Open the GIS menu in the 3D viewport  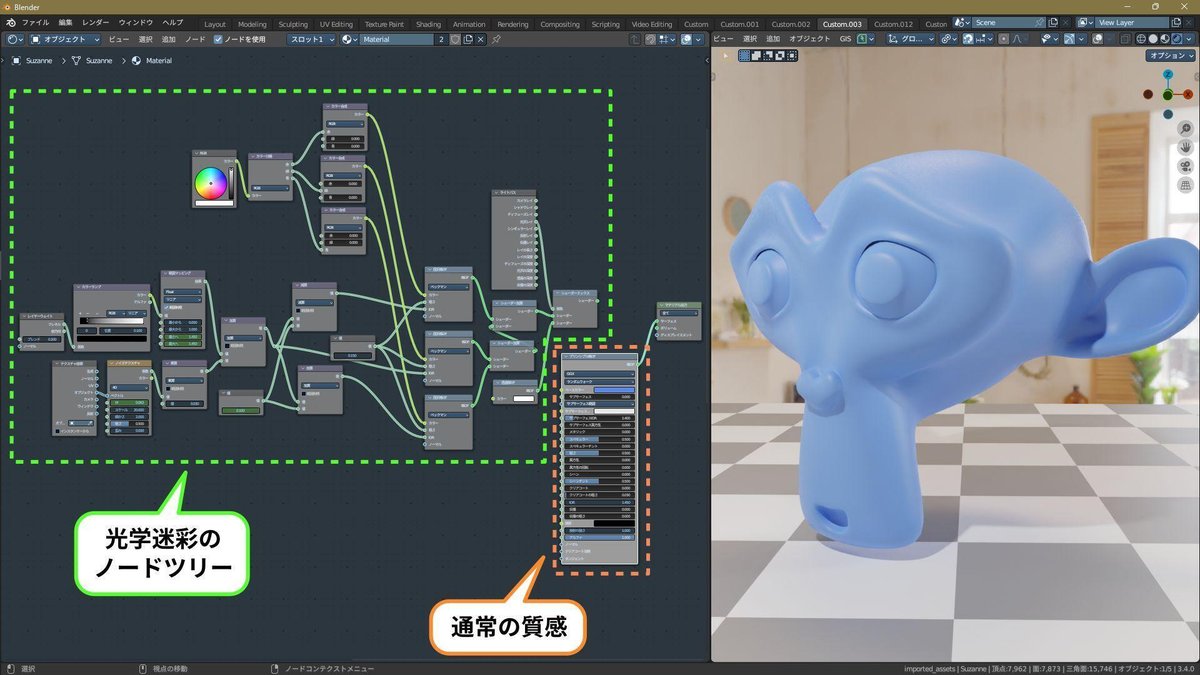click(x=845, y=39)
